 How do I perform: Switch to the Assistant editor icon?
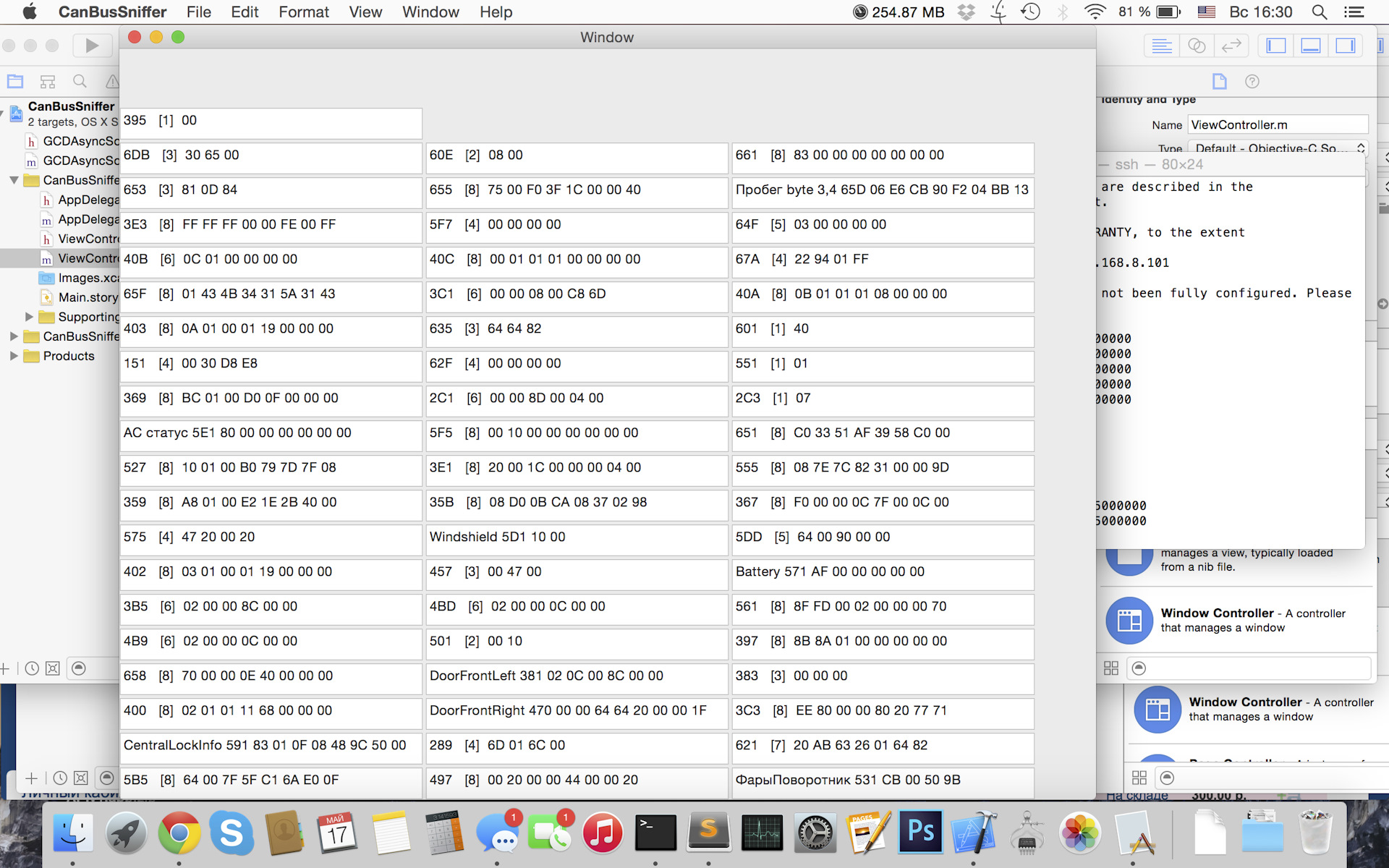1197,46
